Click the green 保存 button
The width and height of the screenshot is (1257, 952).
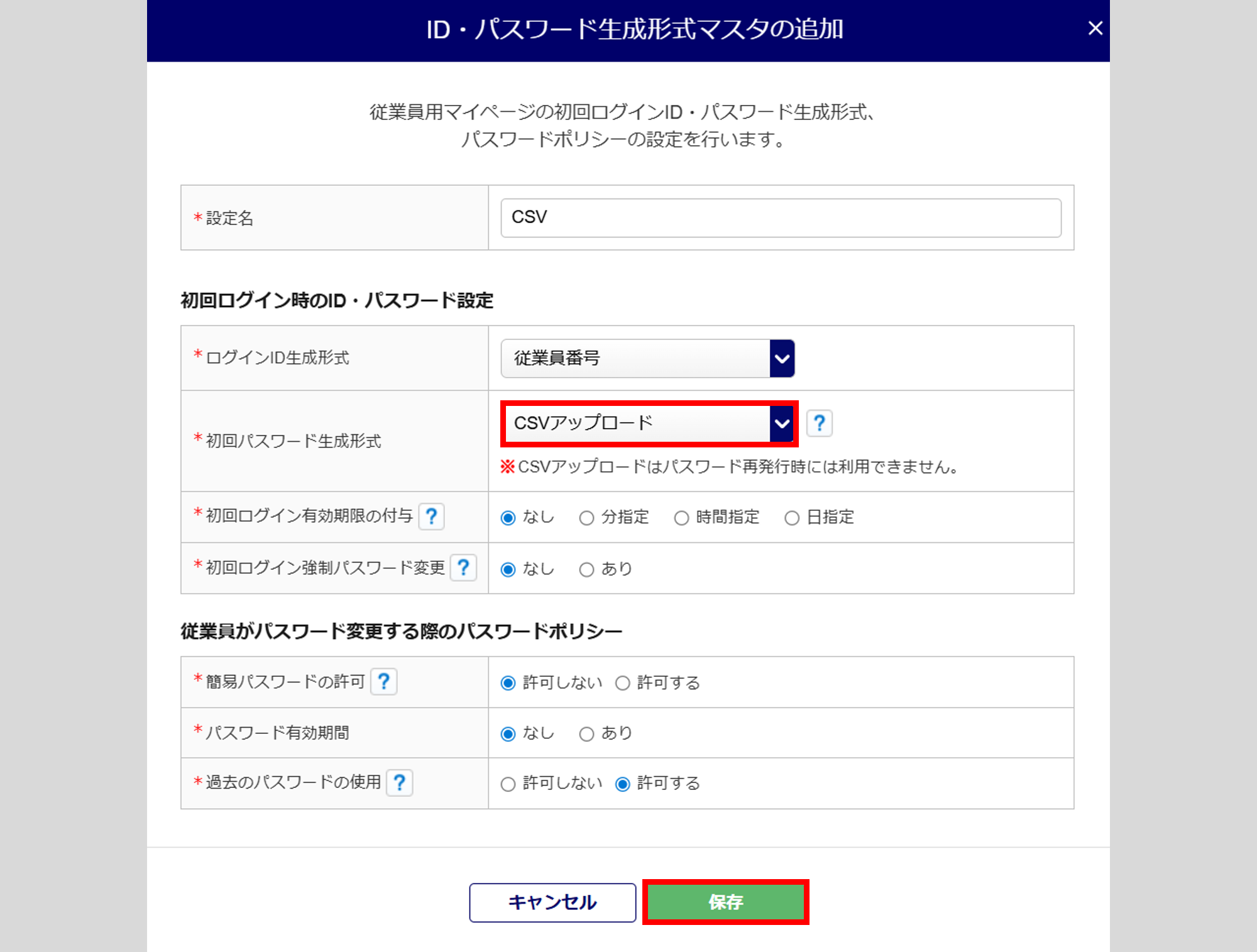click(725, 902)
